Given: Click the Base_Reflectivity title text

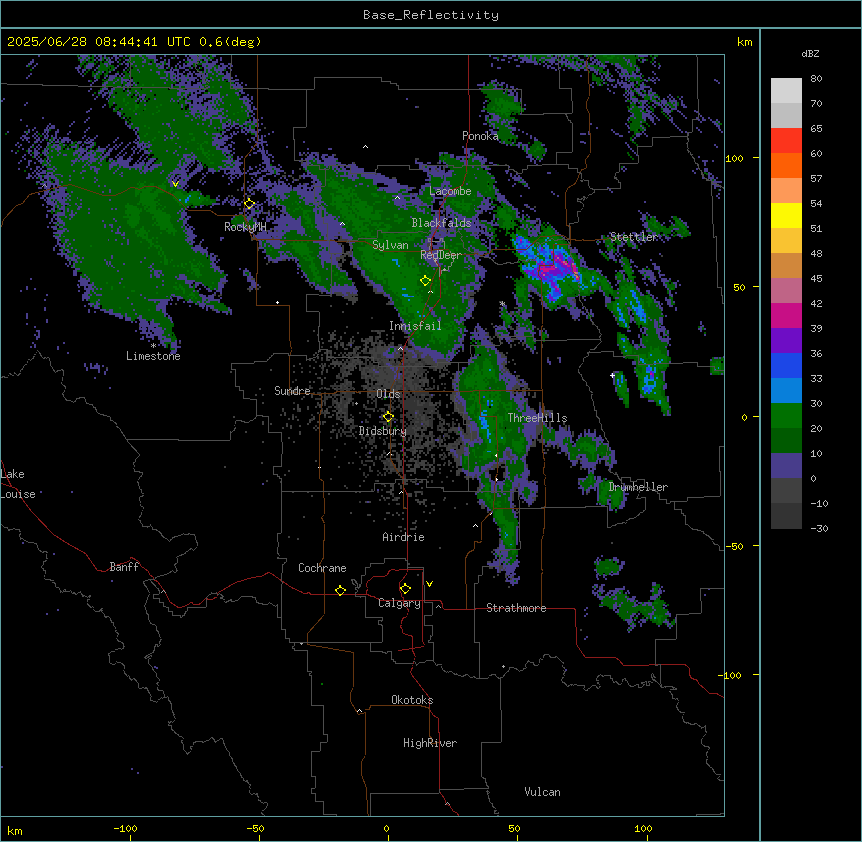Looking at the screenshot, I should click(x=431, y=15).
